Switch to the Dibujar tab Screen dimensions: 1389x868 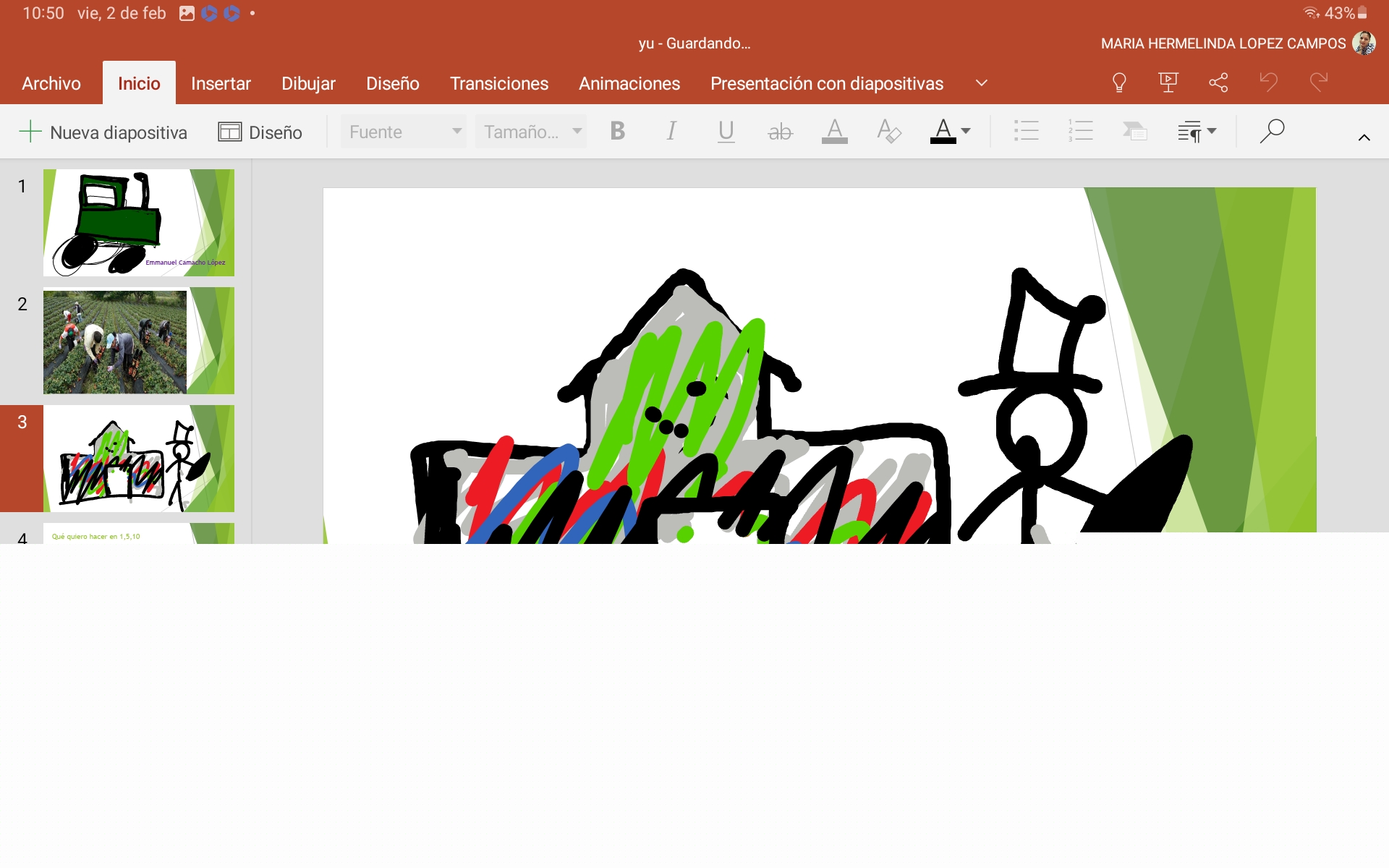[x=308, y=84]
